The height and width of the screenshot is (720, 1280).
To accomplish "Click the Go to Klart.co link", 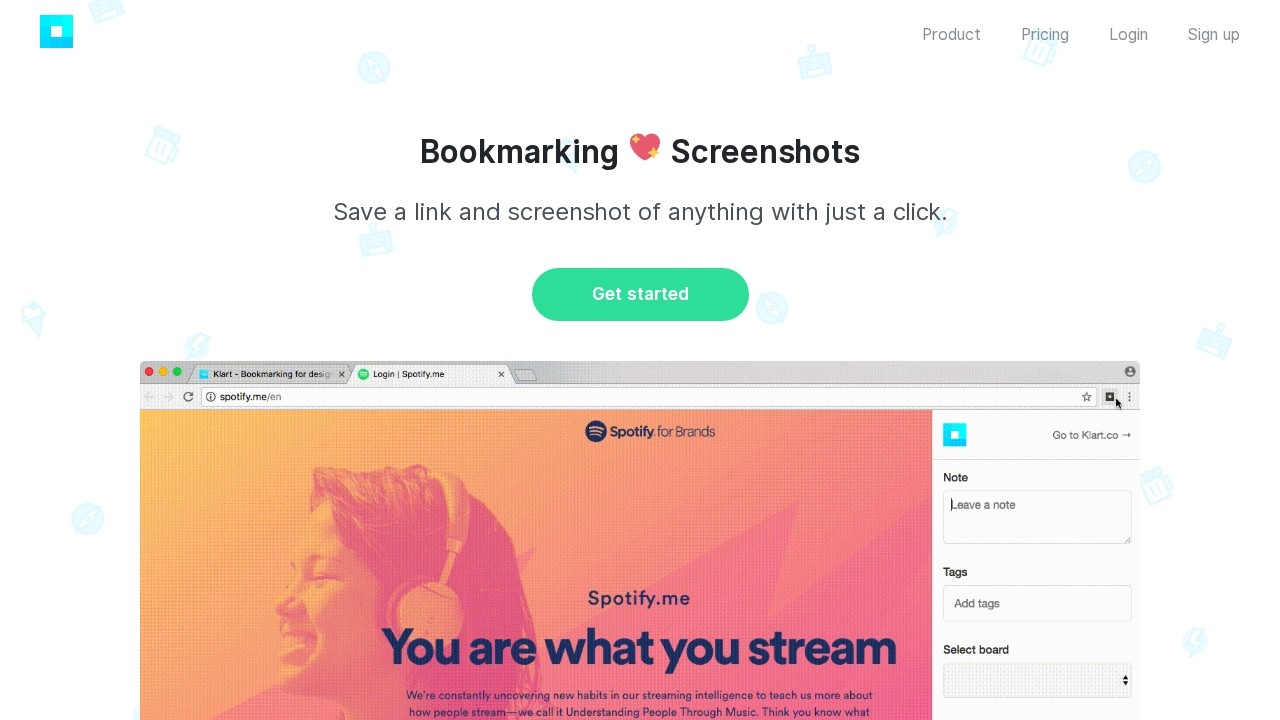I will (1091, 435).
